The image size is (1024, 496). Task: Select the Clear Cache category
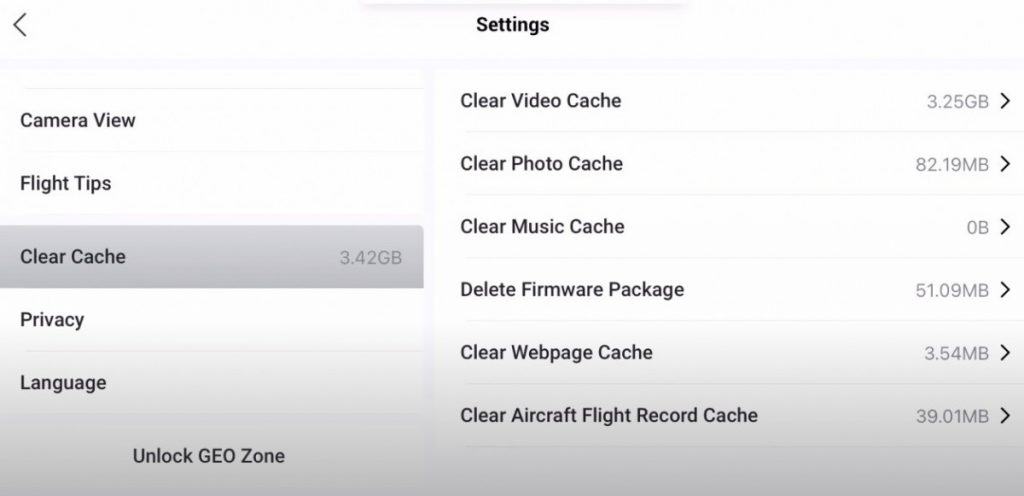coord(212,256)
